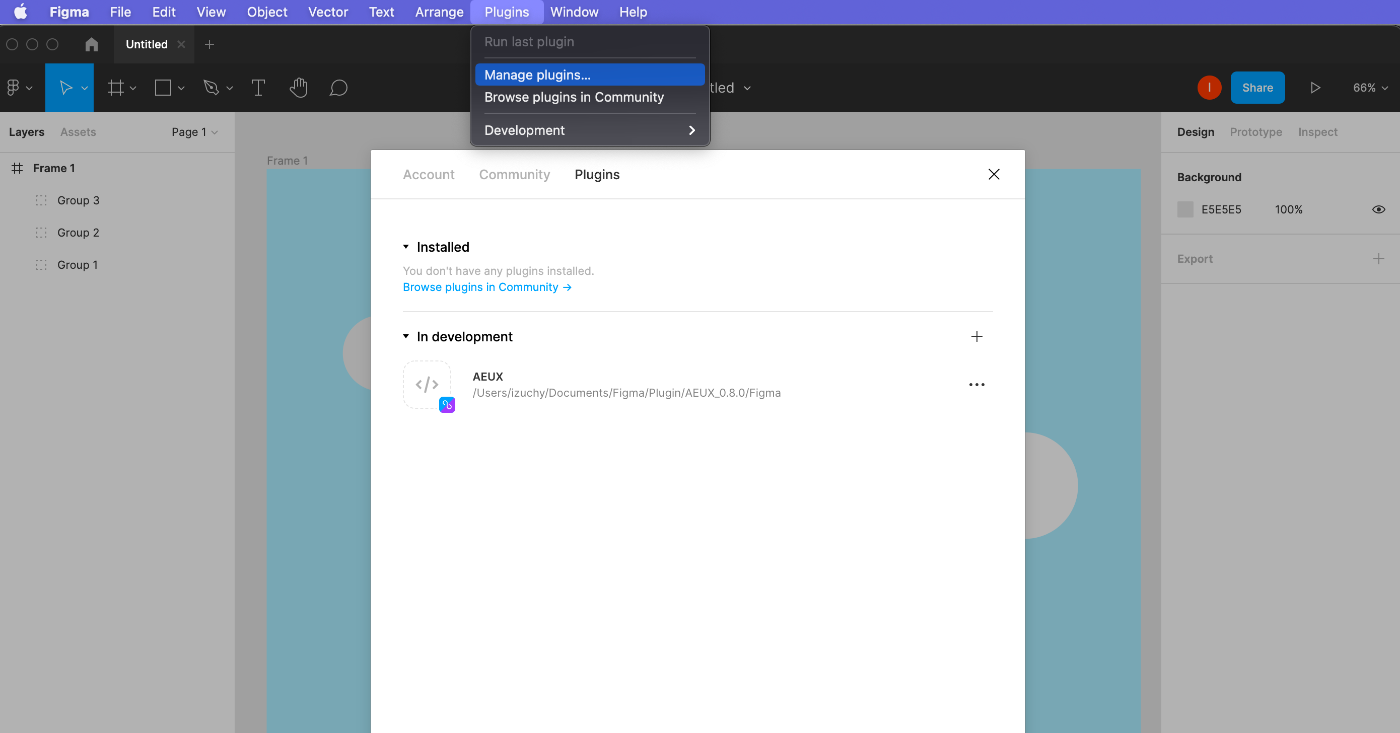The width and height of the screenshot is (1400, 733).
Task: Open the AEUX plugin options ellipsis
Action: (x=977, y=385)
